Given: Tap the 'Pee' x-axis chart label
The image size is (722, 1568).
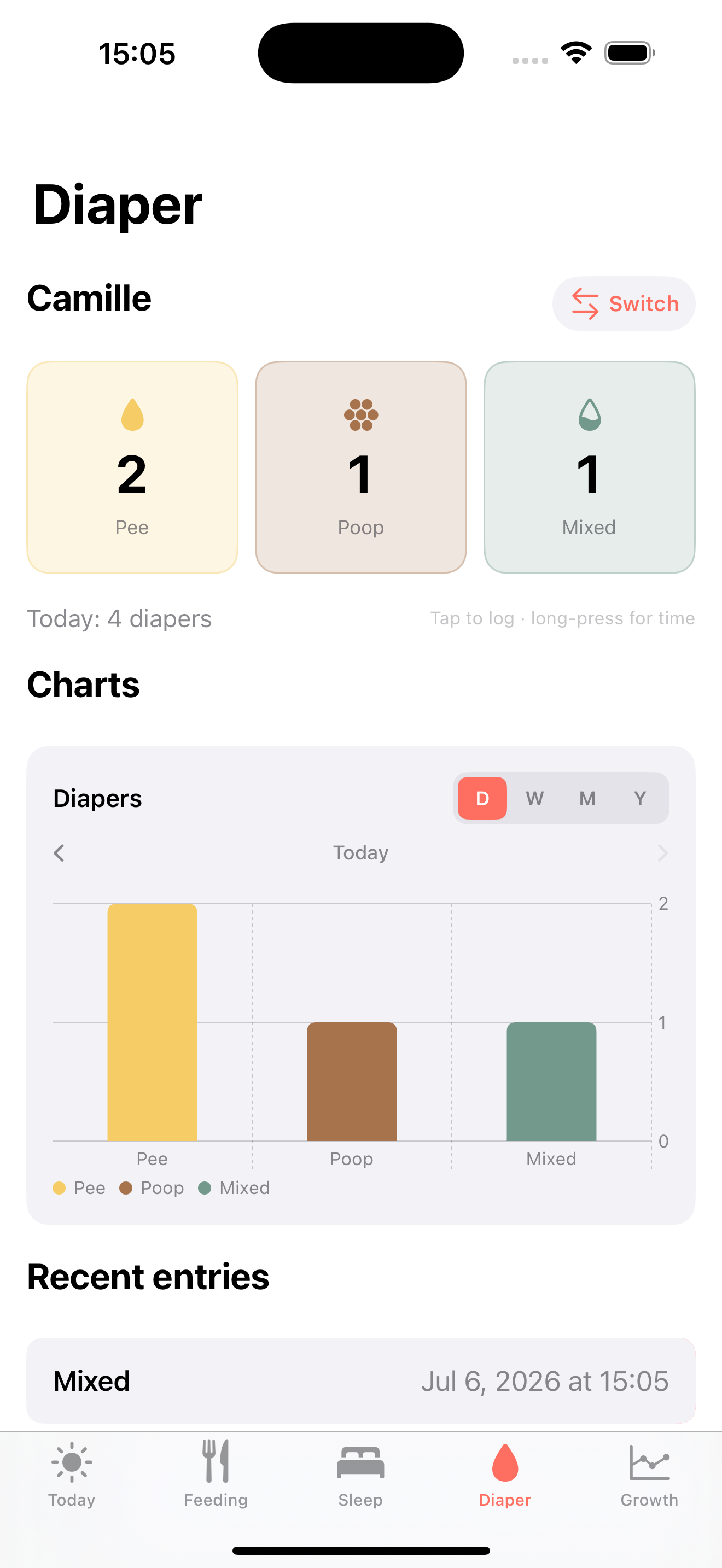Looking at the screenshot, I should (152, 1159).
